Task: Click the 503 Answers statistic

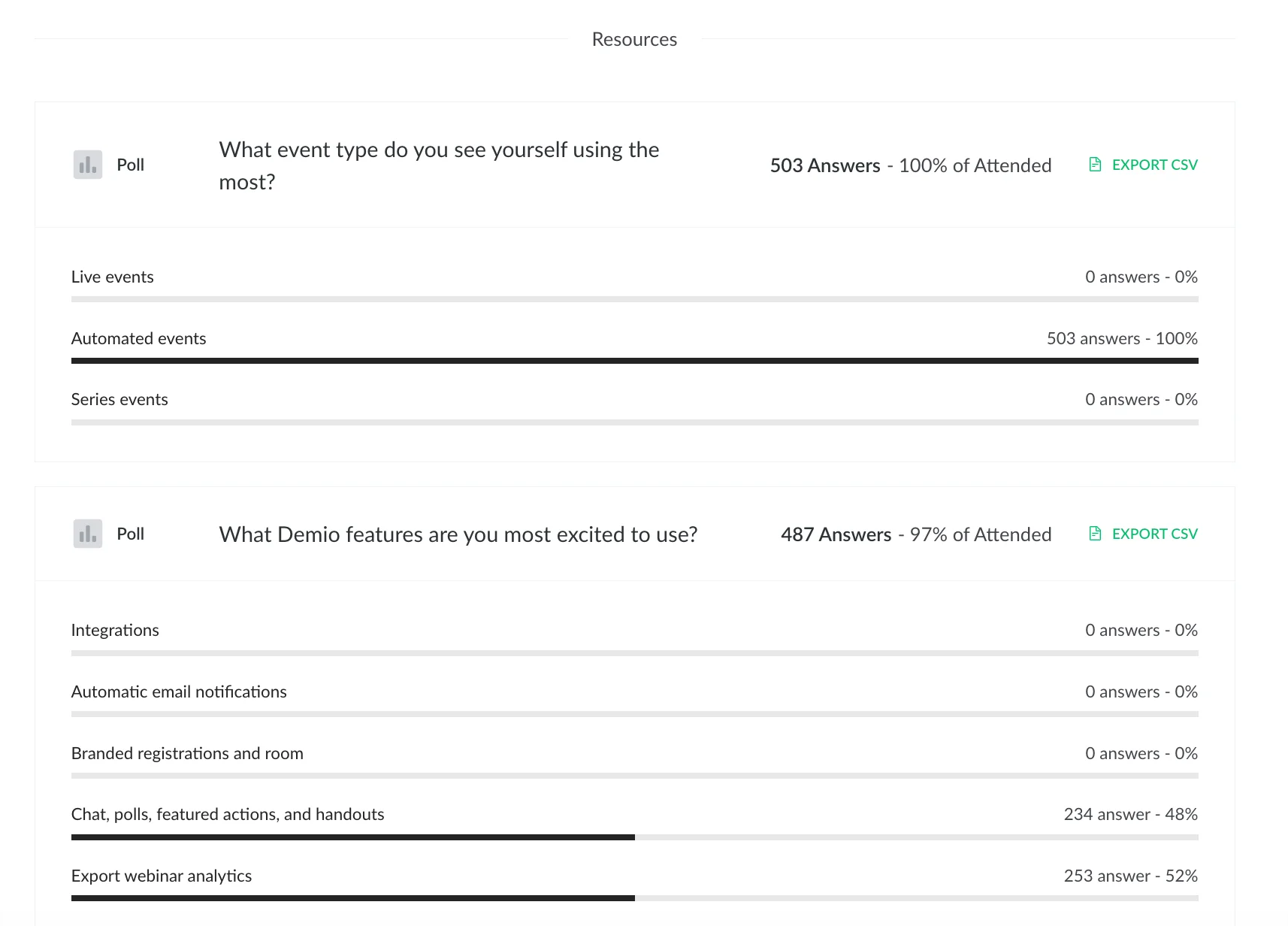Action: 824,165
